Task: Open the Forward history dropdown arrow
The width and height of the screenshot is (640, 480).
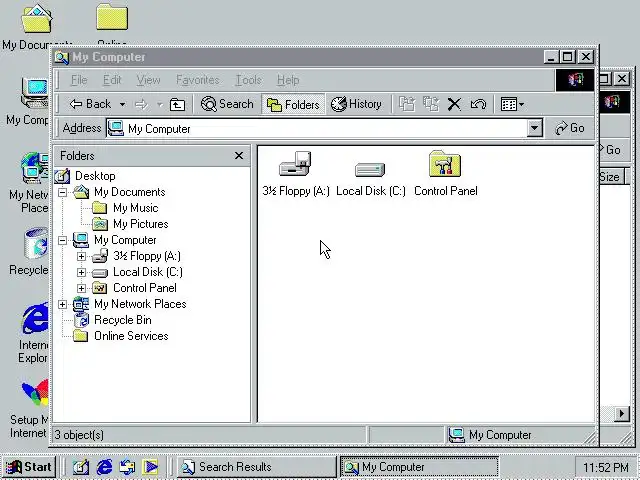Action: tap(160, 104)
